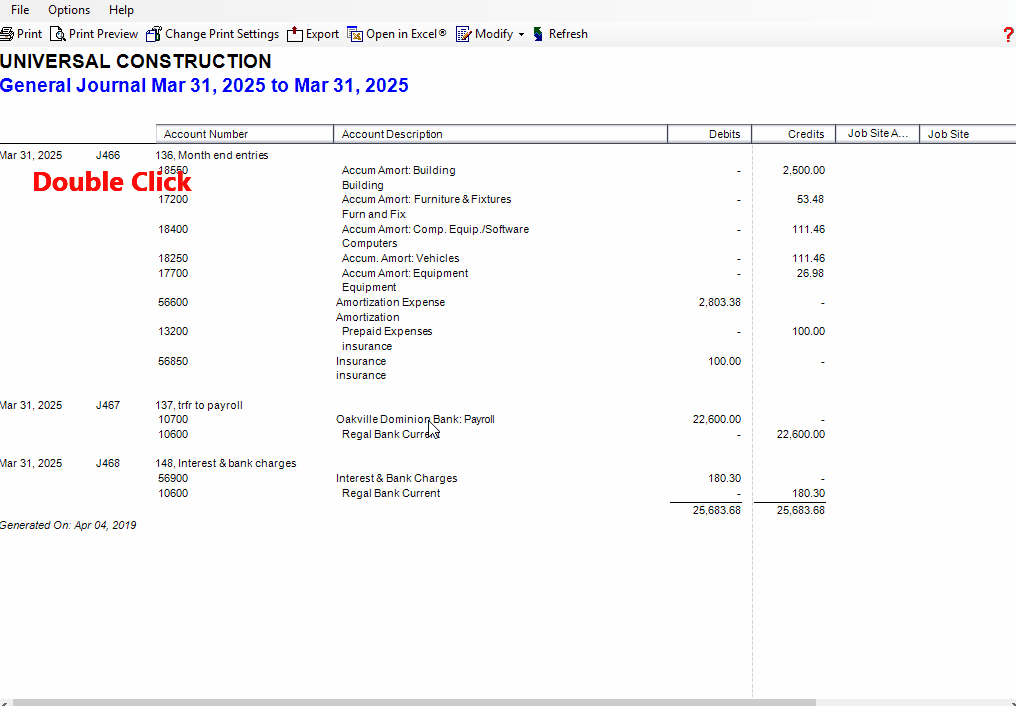1016x706 pixels.
Task: Click the Refresh icon
Action: coord(538,34)
